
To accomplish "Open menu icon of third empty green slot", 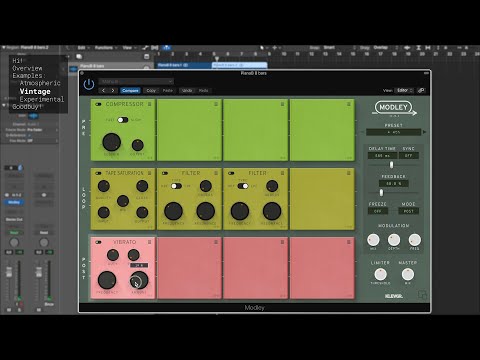I will point(282,104).
